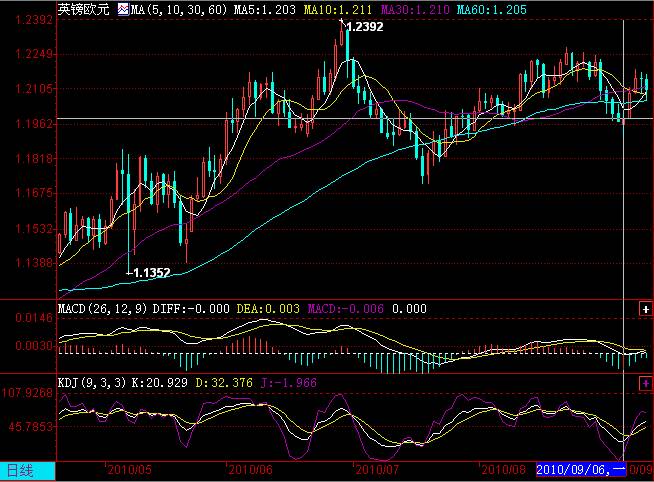Click the 2010/07 date axis label
Image resolution: width=654 pixels, height=482 pixels.
click(377, 470)
